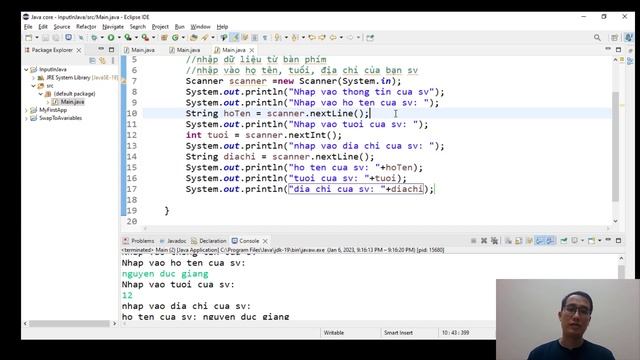Open the Project menu

click(160, 27)
